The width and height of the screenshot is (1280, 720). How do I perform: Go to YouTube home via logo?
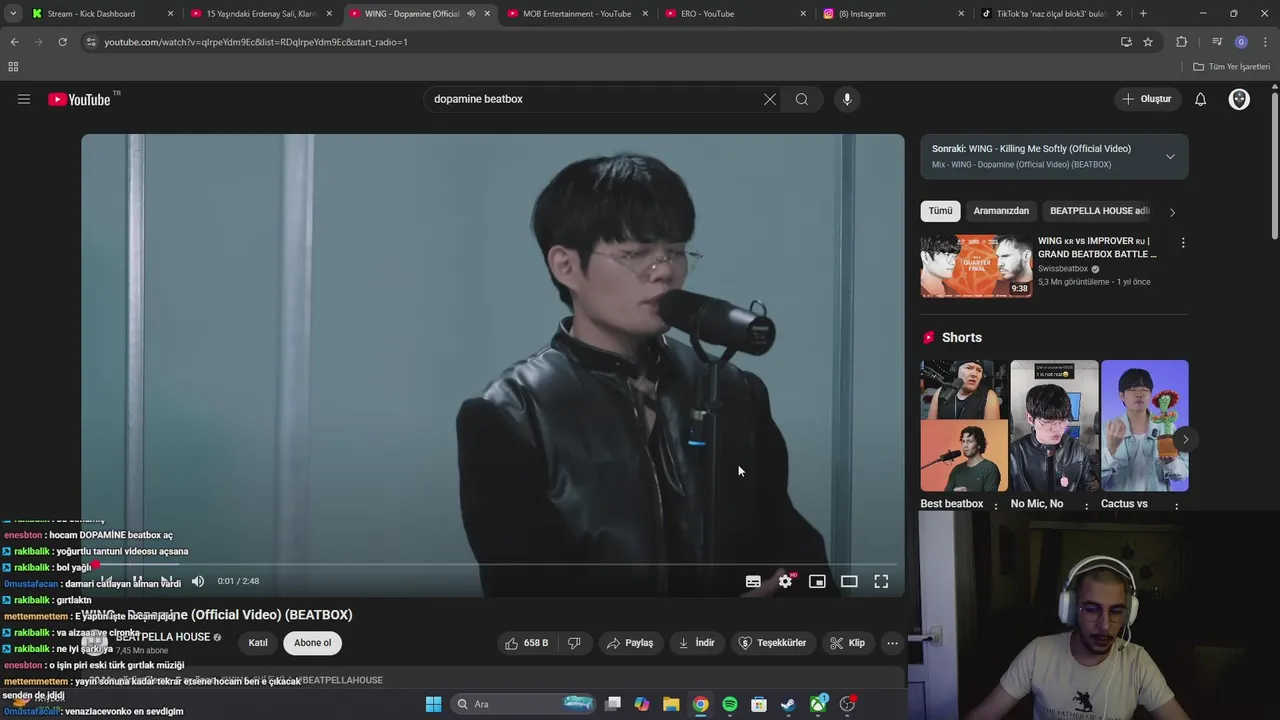(x=80, y=99)
